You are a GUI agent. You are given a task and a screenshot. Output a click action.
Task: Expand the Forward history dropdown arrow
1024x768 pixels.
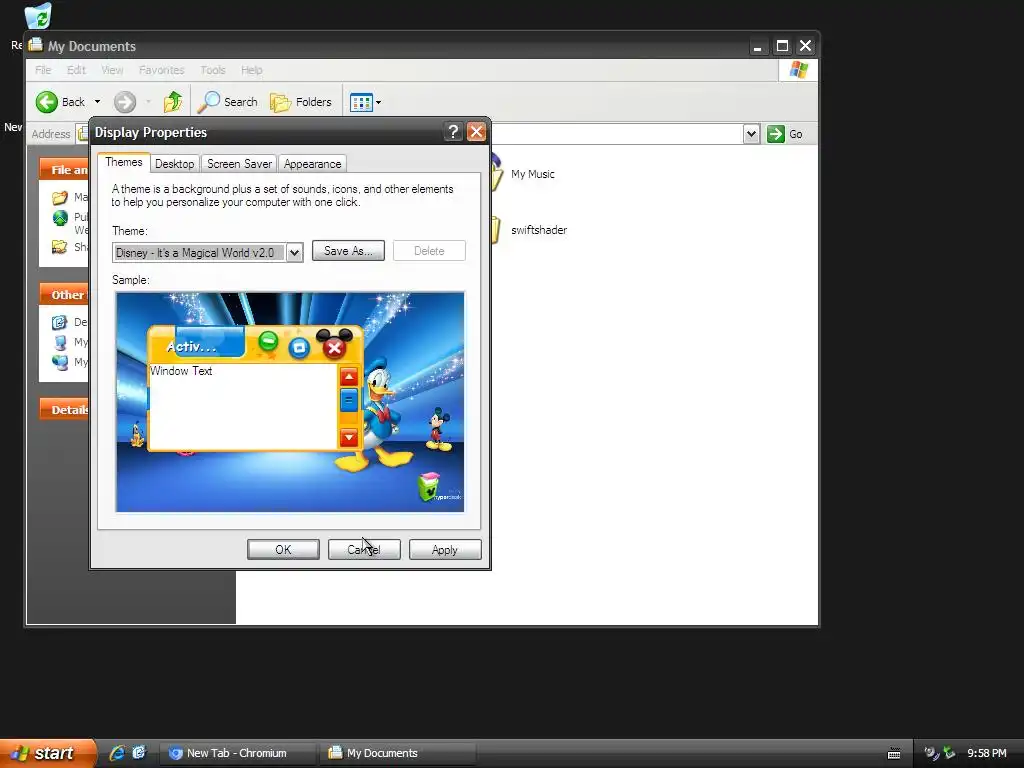coord(148,102)
